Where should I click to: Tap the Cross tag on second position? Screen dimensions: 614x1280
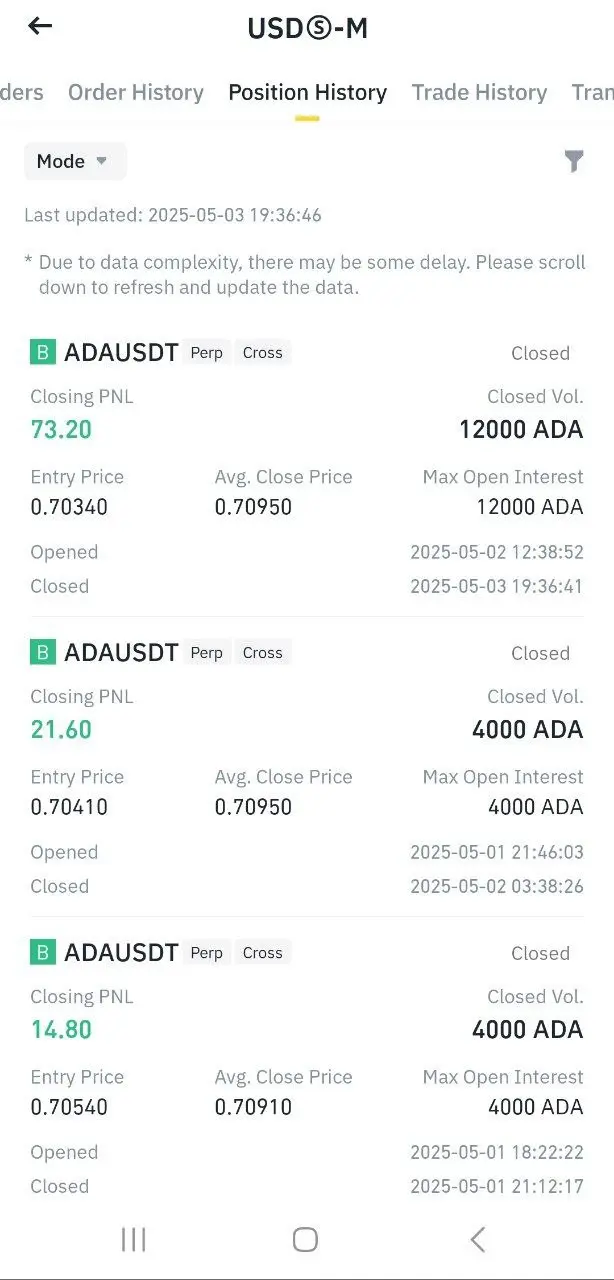point(263,652)
